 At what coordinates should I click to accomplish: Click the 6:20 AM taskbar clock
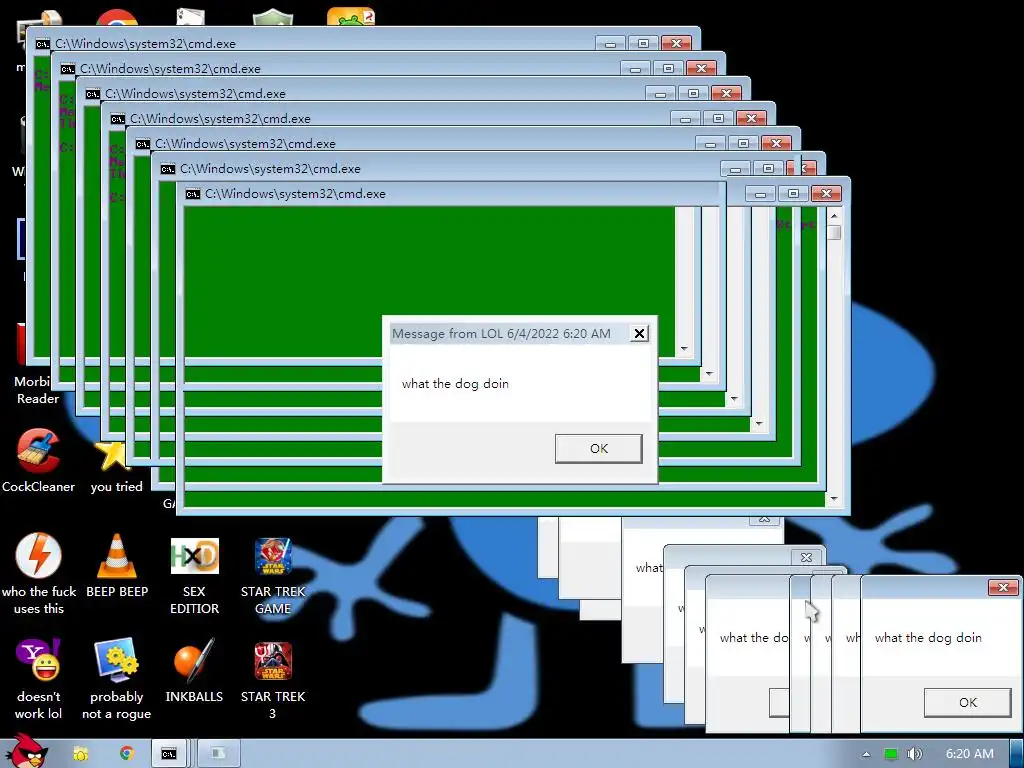[x=970, y=754]
